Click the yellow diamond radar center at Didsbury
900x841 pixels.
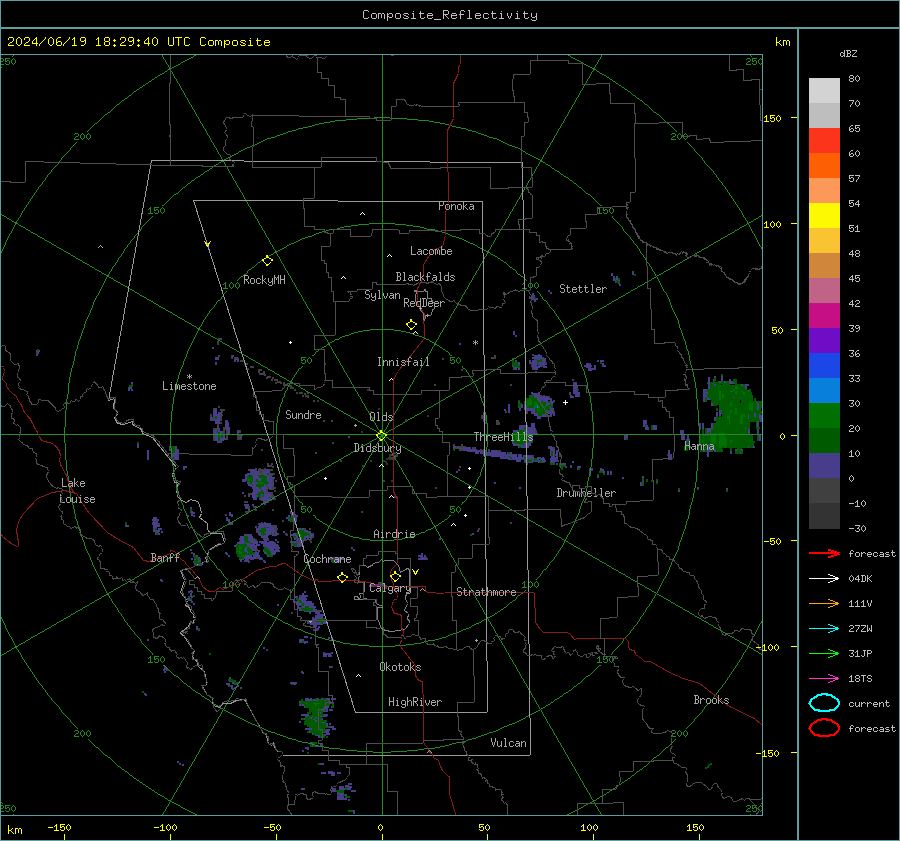(381, 436)
